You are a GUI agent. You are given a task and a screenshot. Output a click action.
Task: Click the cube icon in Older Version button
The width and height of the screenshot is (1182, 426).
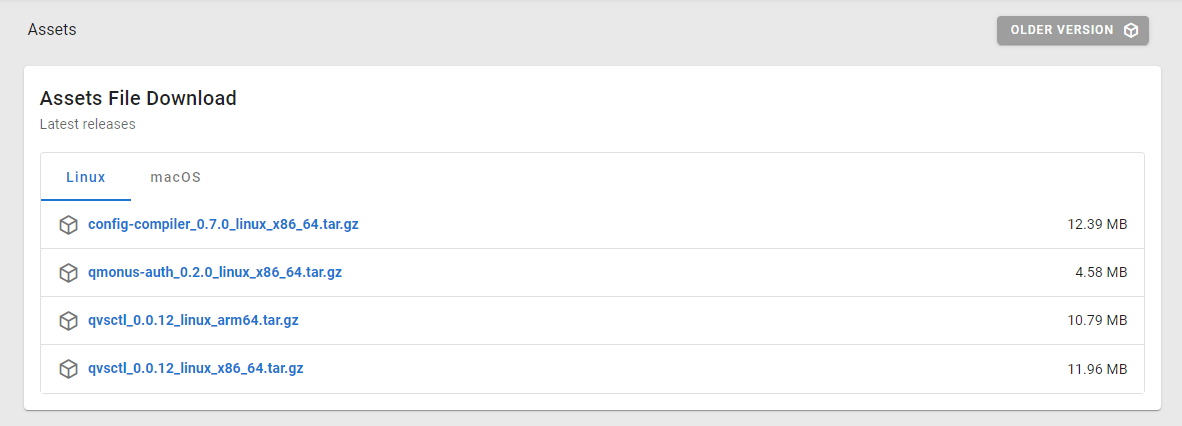click(x=1131, y=30)
